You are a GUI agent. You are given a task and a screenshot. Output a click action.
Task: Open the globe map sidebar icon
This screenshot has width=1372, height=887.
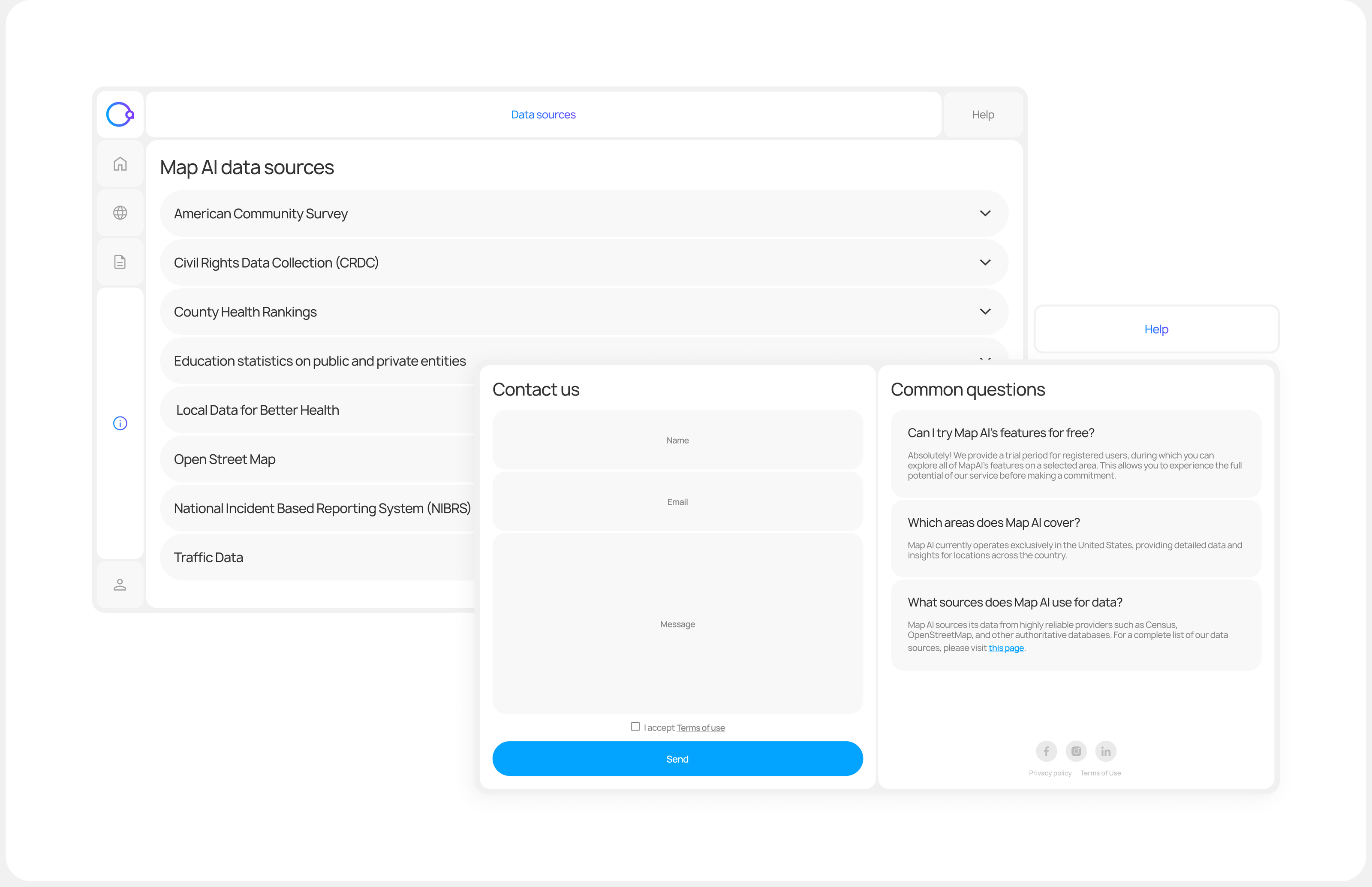coord(120,213)
